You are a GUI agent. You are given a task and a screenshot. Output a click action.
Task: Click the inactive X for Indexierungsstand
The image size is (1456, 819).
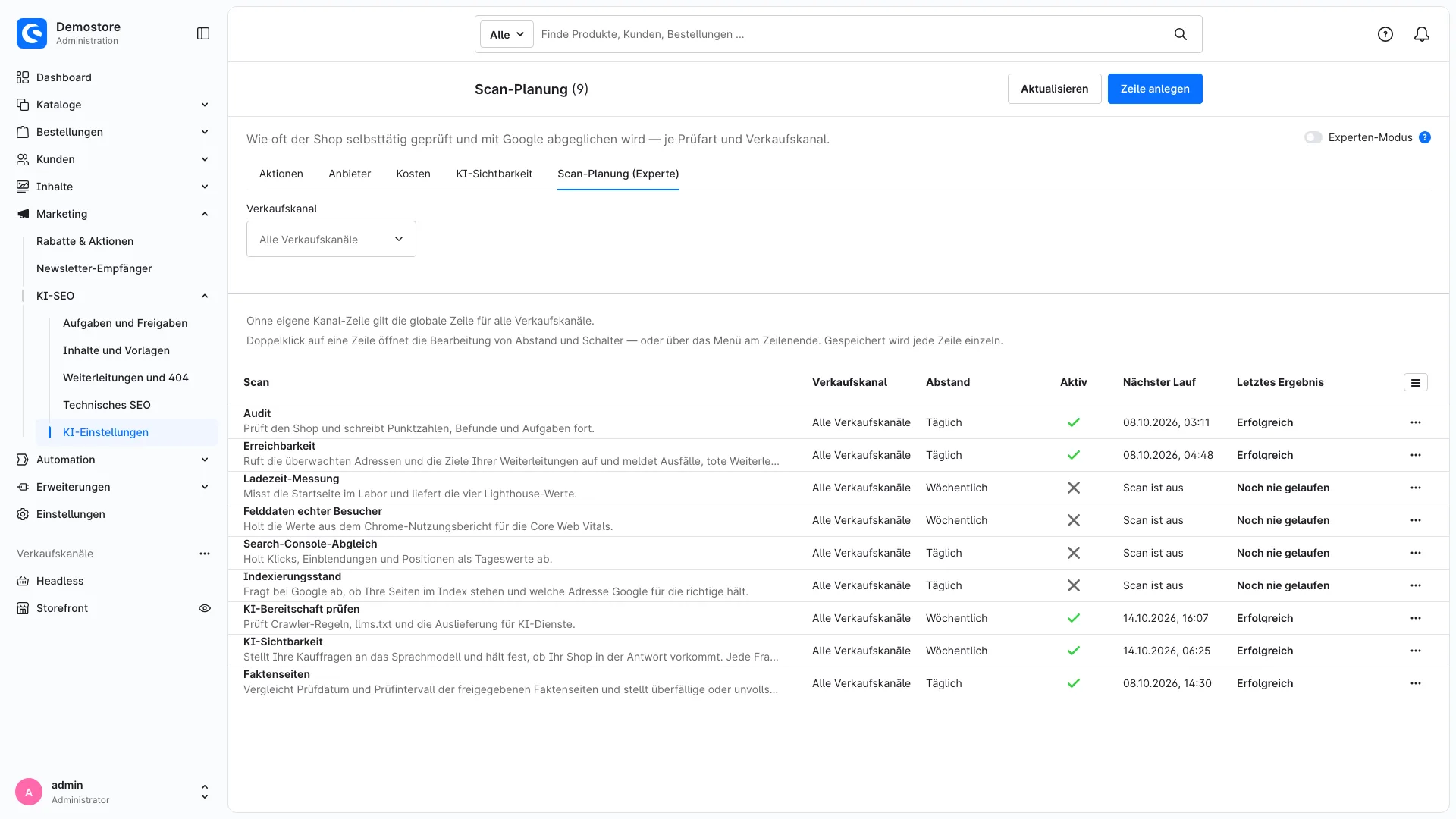1074,585
